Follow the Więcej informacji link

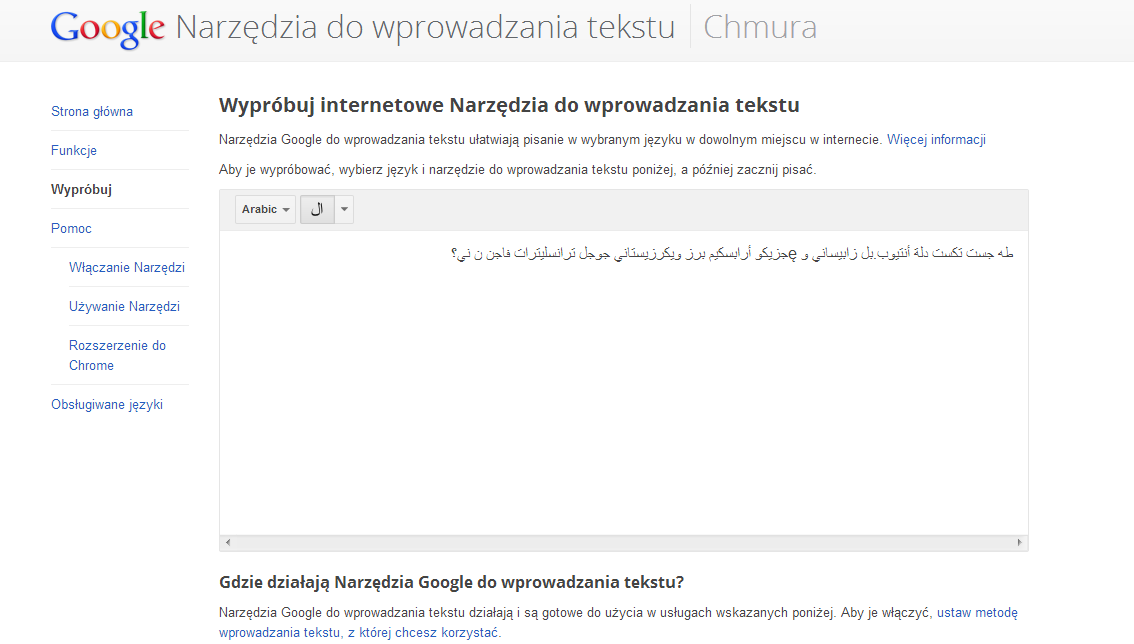click(937, 140)
